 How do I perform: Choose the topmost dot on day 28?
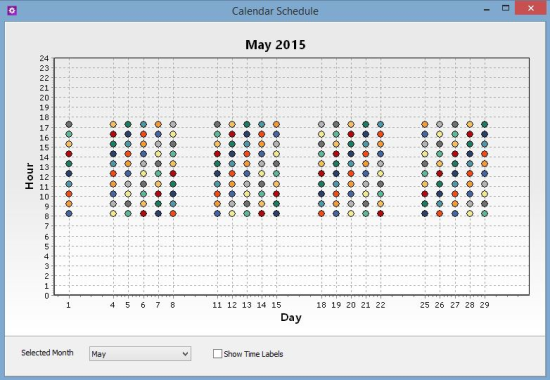tap(470, 124)
